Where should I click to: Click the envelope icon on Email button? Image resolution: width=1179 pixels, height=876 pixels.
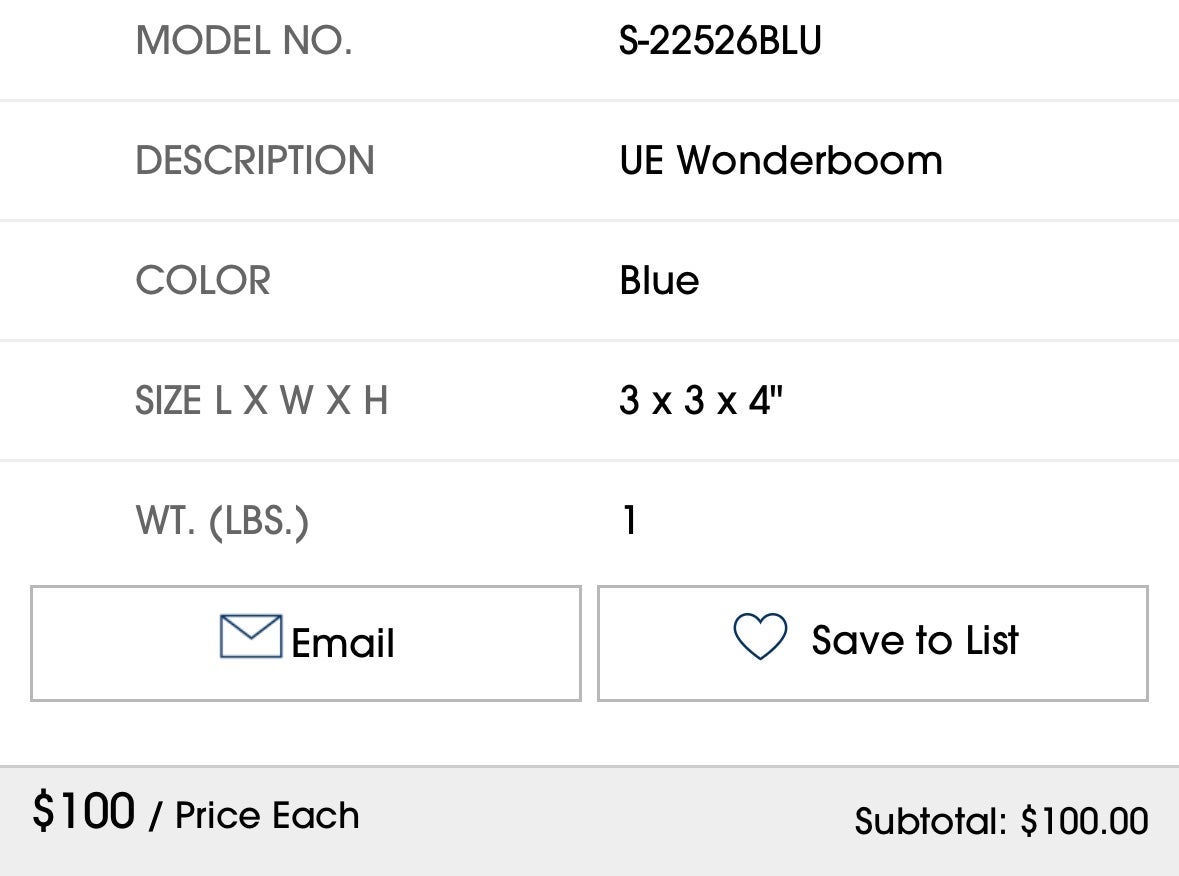pos(251,636)
